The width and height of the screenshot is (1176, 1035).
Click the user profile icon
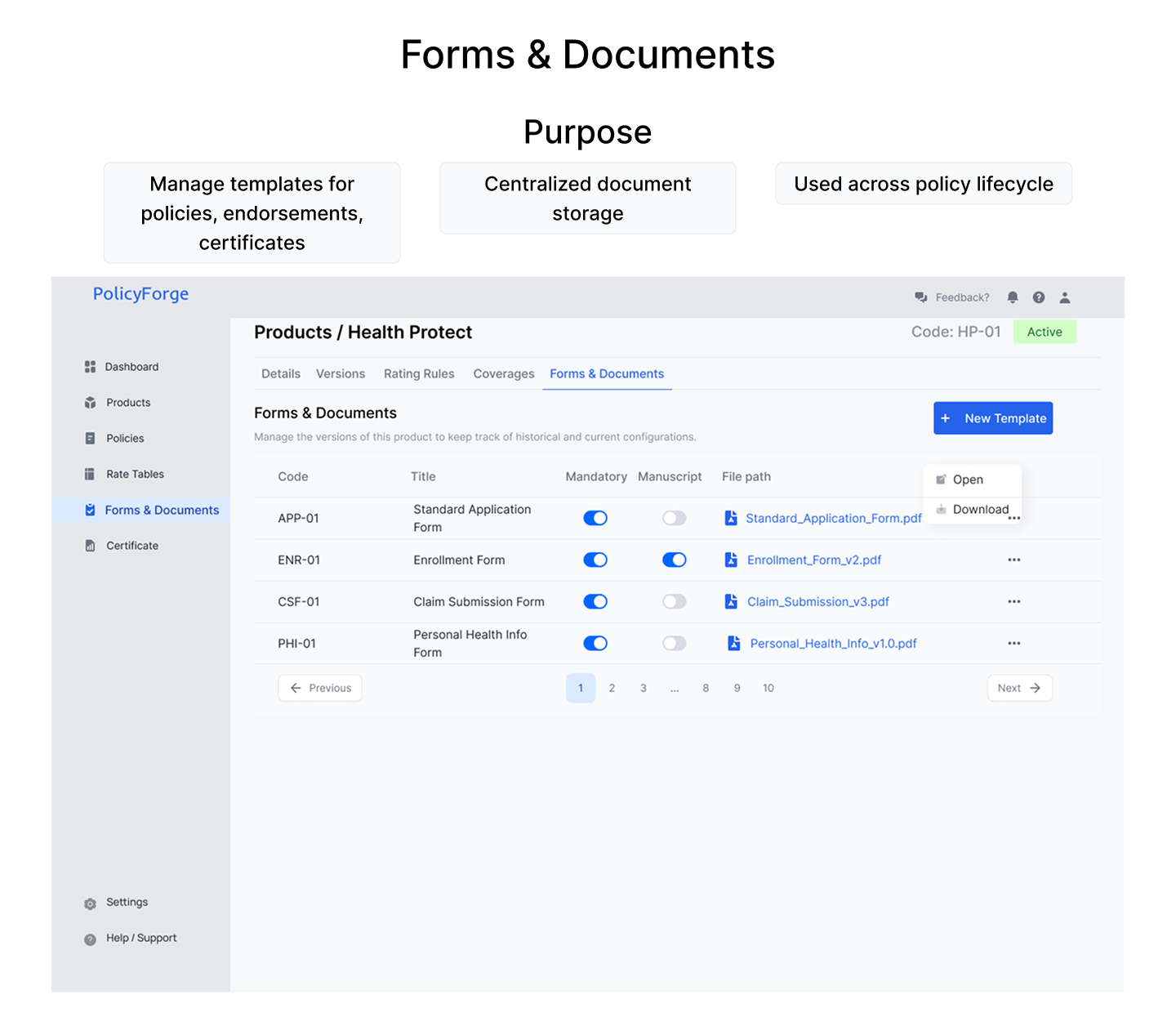pos(1065,297)
